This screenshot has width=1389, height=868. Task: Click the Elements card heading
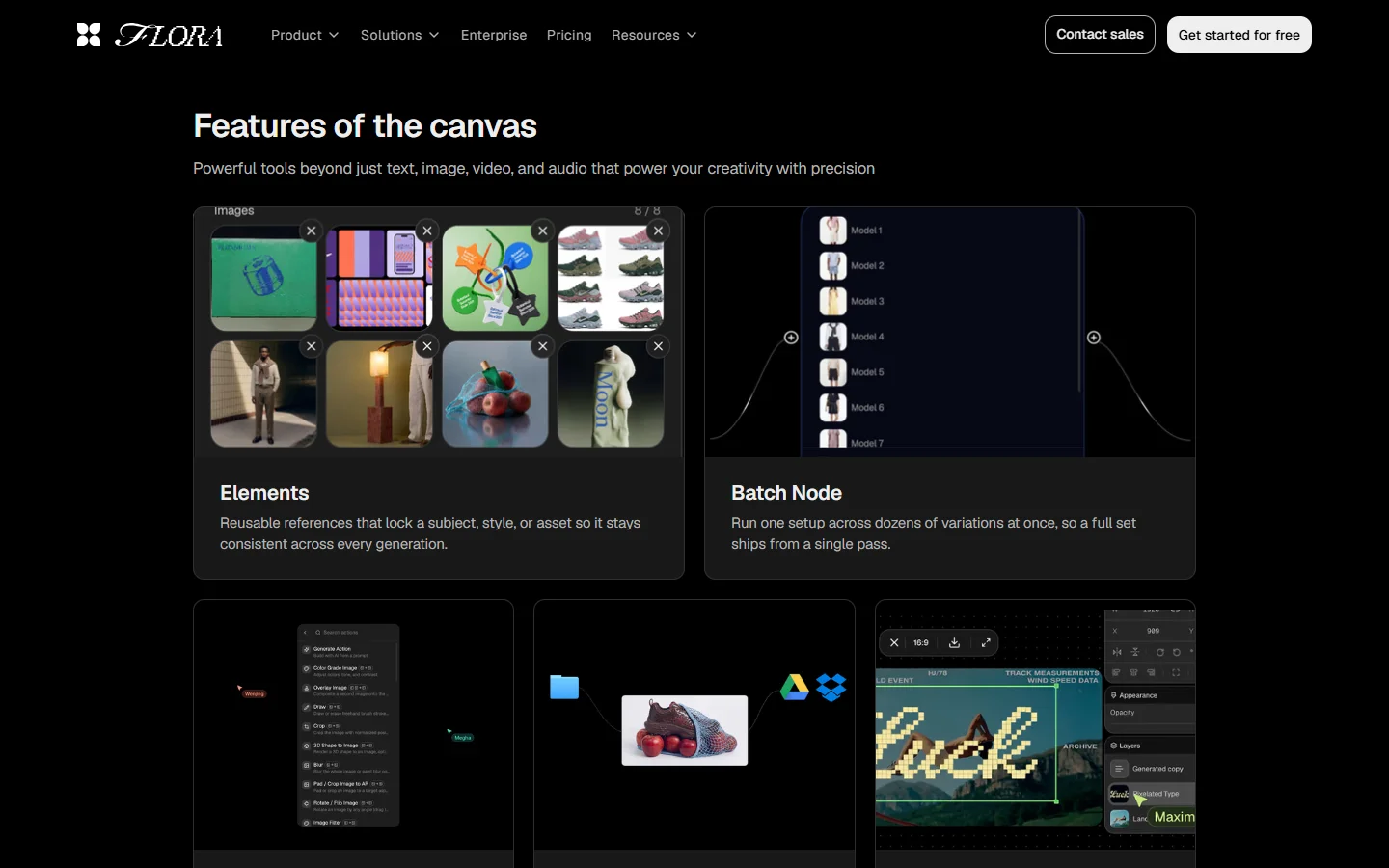264,493
